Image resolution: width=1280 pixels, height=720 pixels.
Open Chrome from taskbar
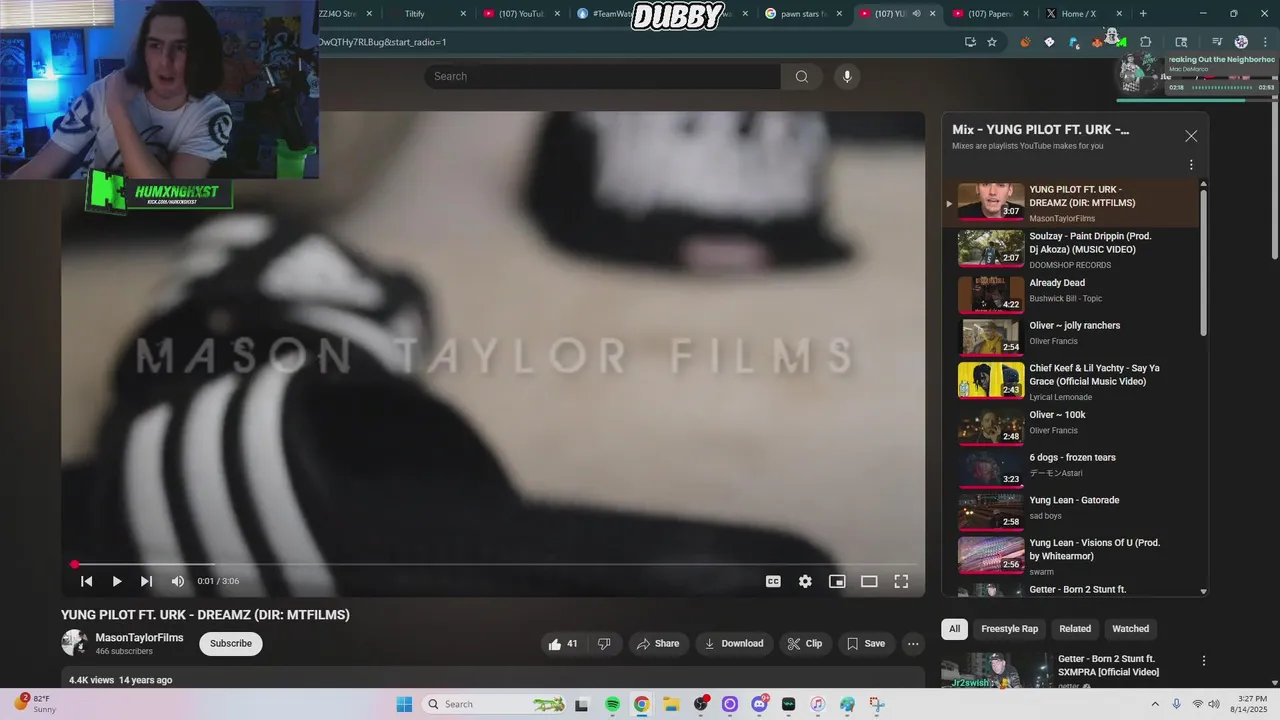click(641, 704)
